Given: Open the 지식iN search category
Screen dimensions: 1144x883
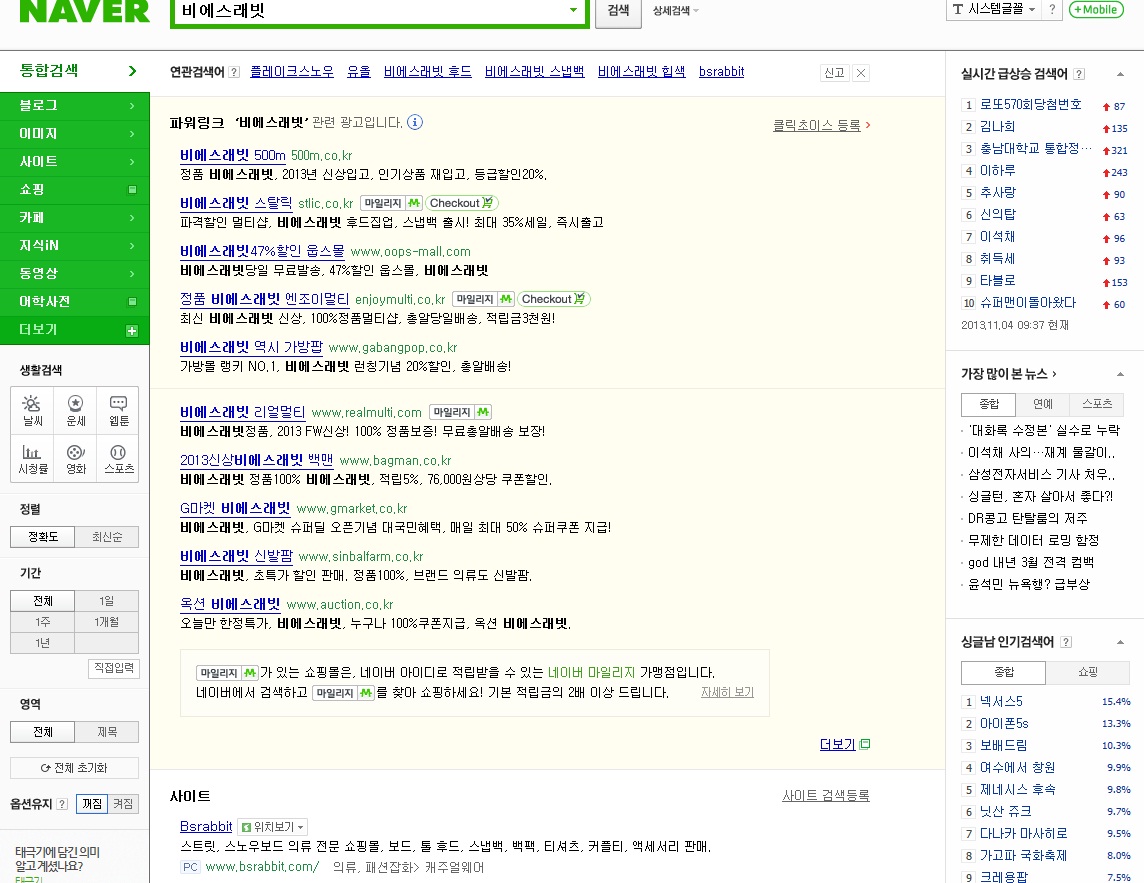Looking at the screenshot, I should pos(74,246).
